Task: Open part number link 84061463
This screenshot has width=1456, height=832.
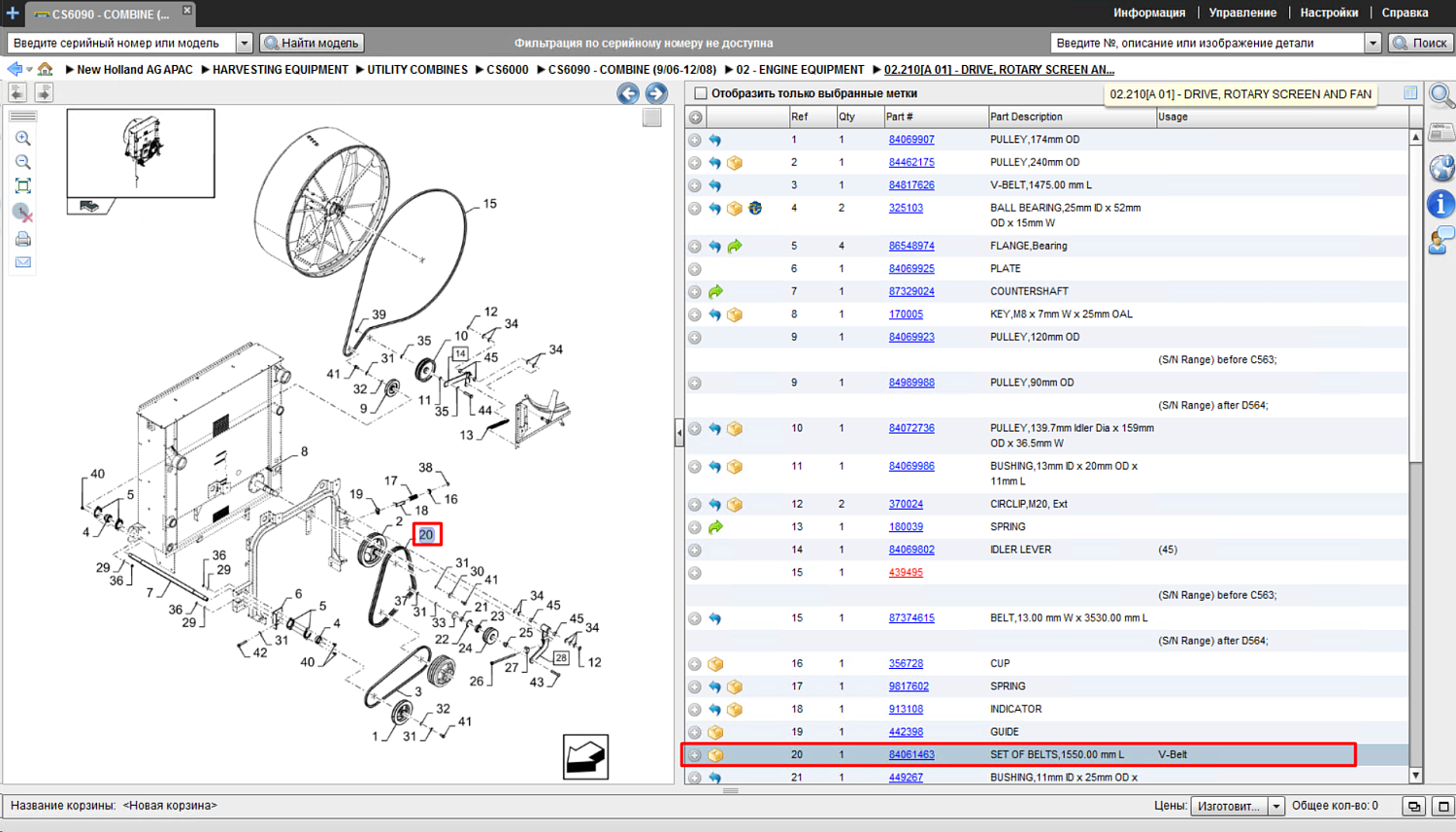Action: [911, 755]
